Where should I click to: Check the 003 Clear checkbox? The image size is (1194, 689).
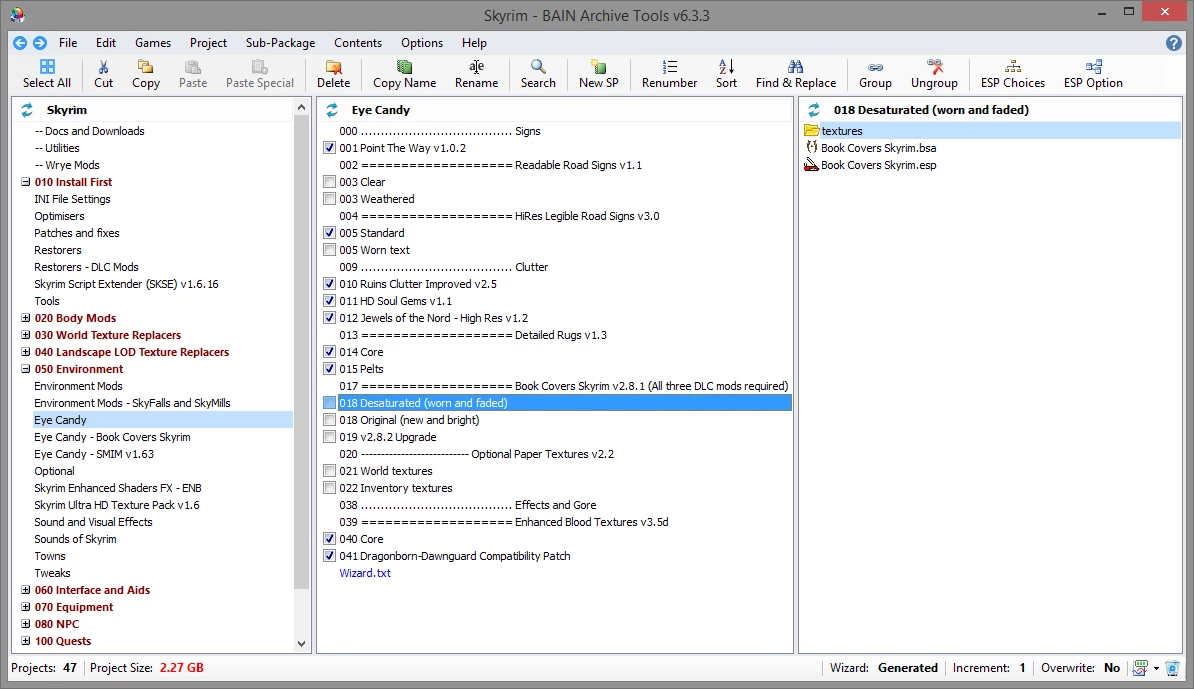coord(329,182)
